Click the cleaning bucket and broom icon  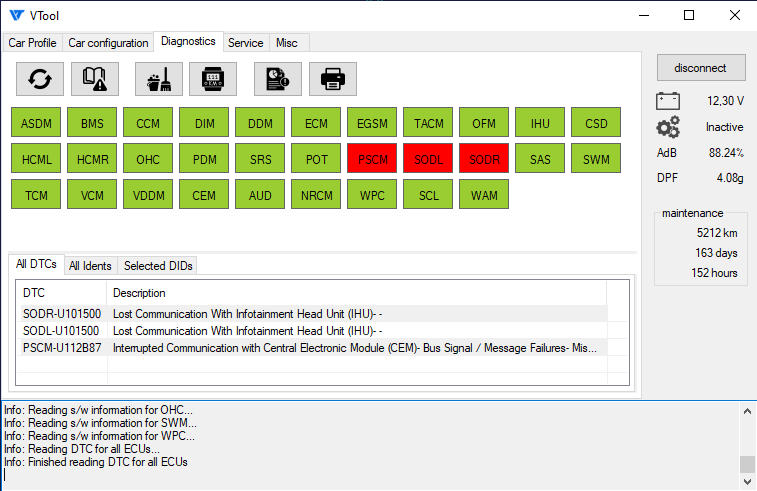tap(158, 78)
